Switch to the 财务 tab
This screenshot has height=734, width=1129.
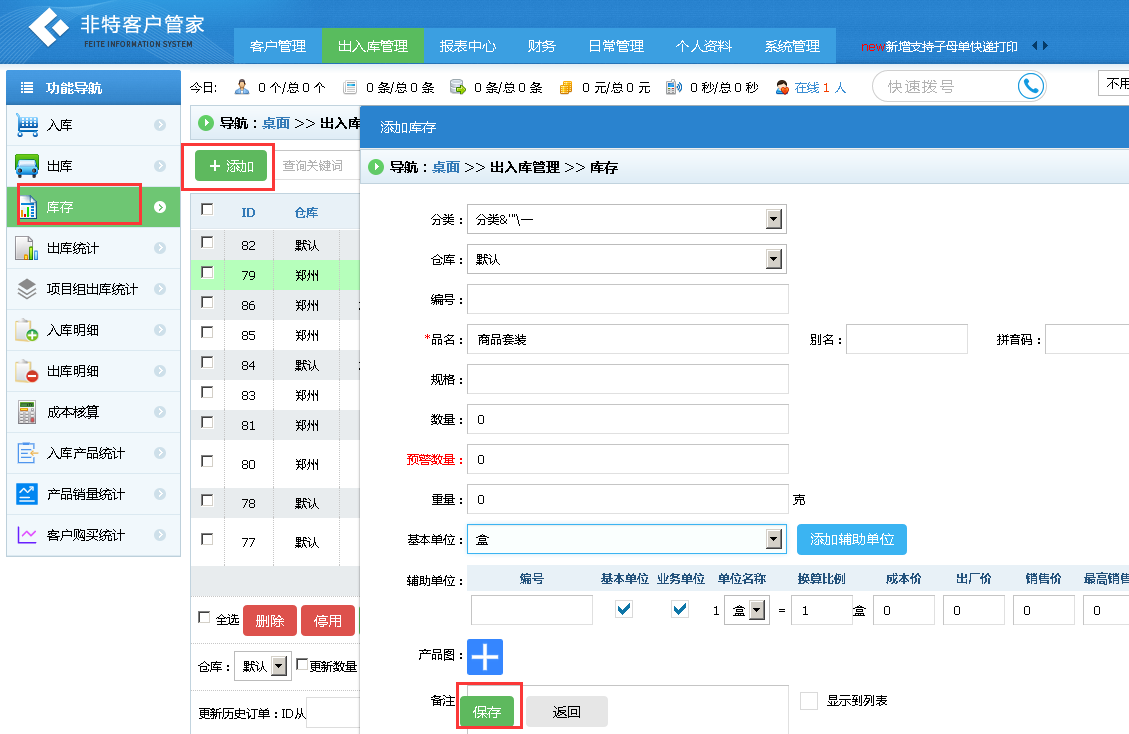(x=541, y=46)
